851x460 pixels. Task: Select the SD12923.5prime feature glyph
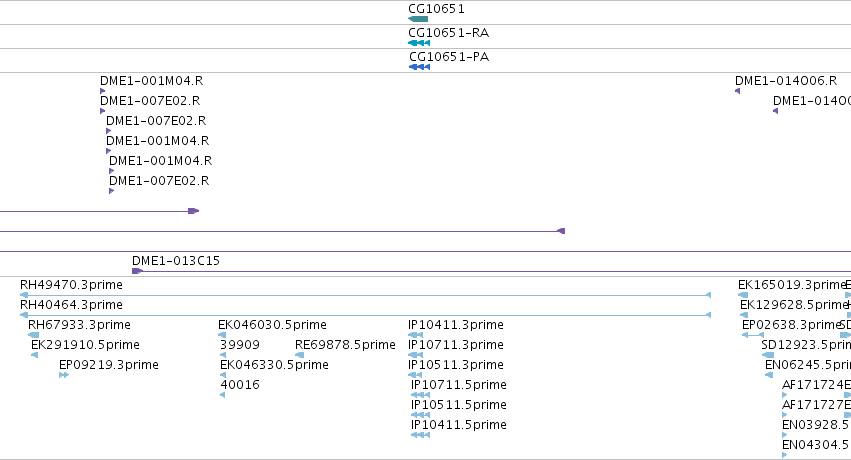pyautogui.click(x=767, y=355)
